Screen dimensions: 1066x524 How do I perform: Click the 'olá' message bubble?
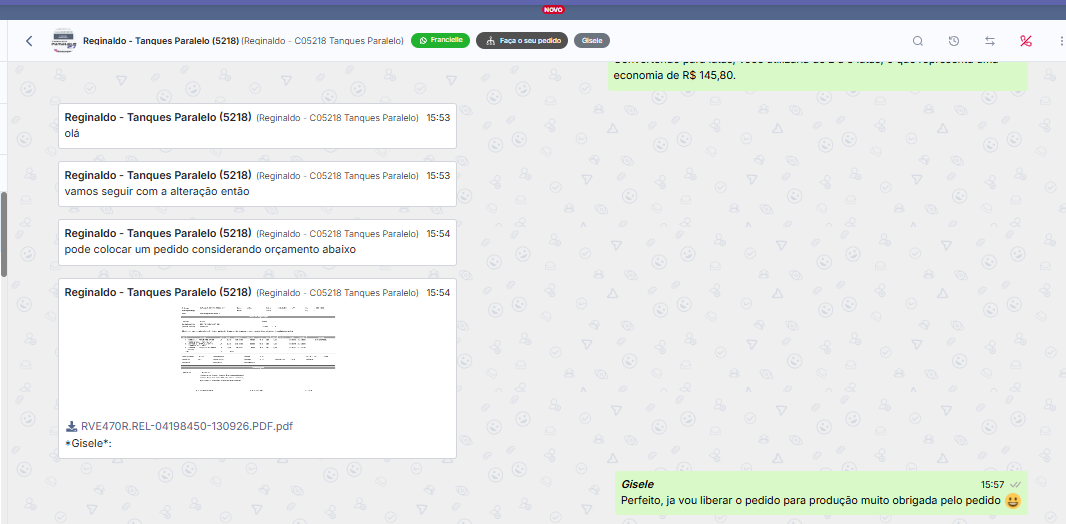[257, 126]
